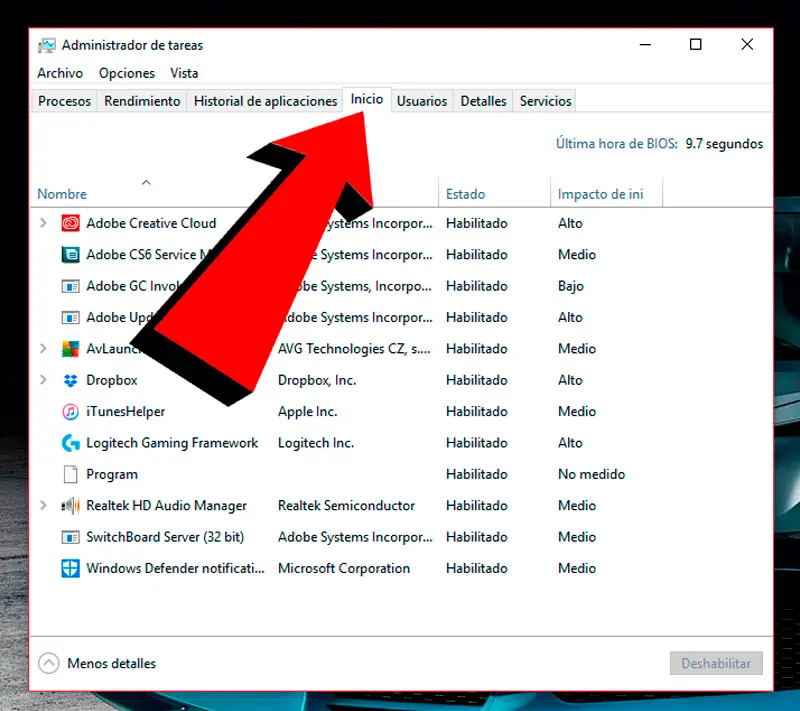Click the Dropbox, Inc. publisher cell
Screen dimensions: 800x711
coord(317,380)
